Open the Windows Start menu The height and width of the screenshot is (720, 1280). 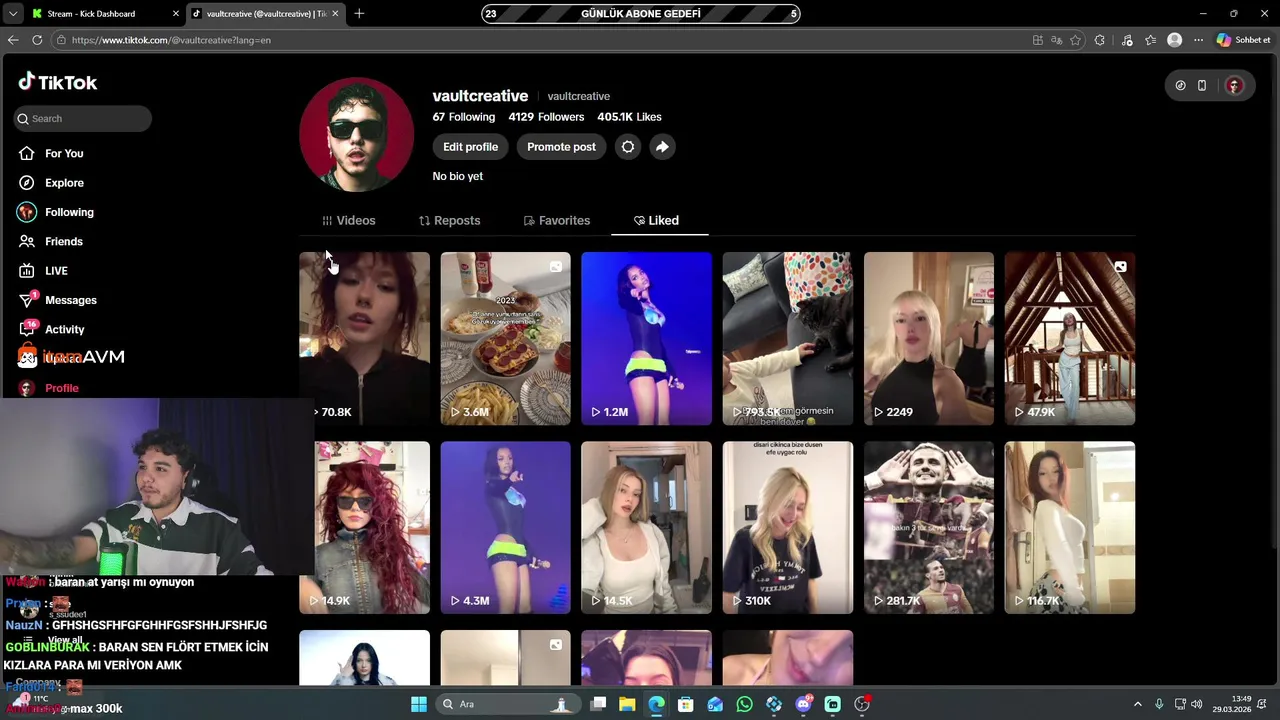pos(419,704)
